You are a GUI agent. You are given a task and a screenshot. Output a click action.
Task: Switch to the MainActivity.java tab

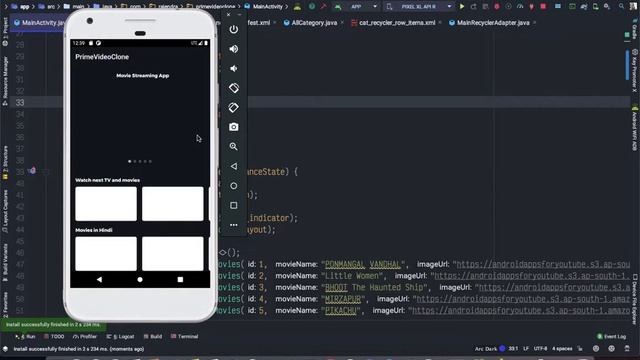(x=39, y=23)
